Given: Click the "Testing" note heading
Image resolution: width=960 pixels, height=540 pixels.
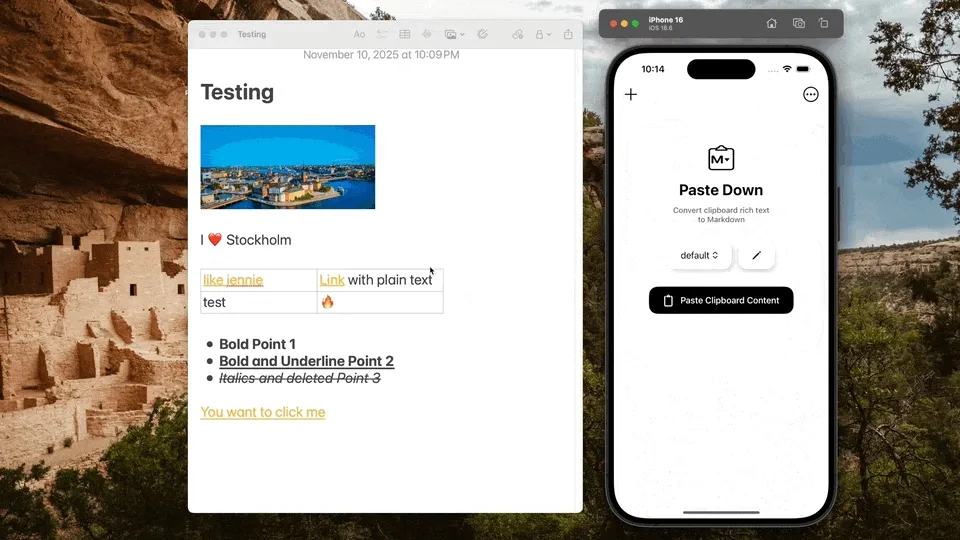Looking at the screenshot, I should pos(237,92).
